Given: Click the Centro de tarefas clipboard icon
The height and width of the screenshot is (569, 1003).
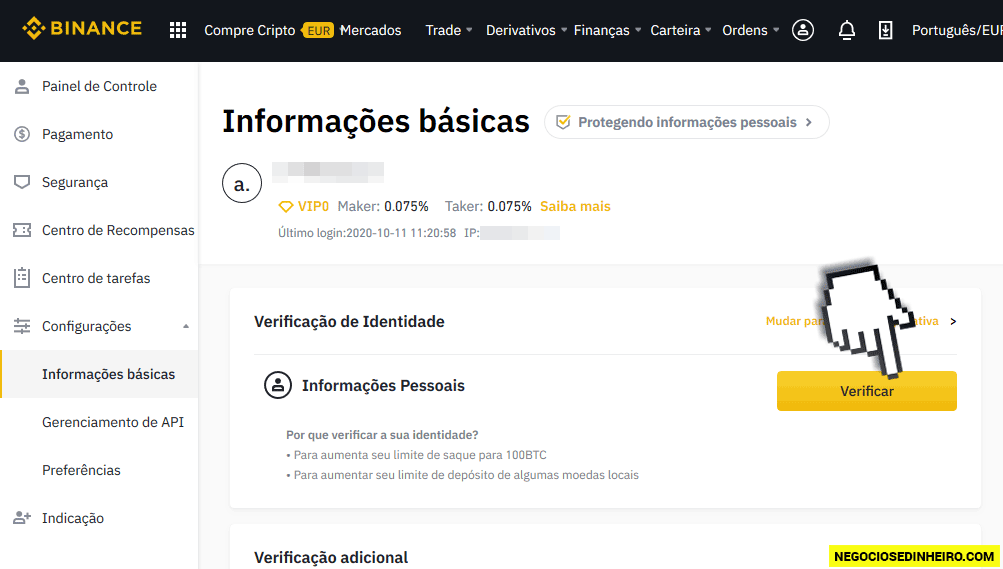Looking at the screenshot, I should coord(22,278).
